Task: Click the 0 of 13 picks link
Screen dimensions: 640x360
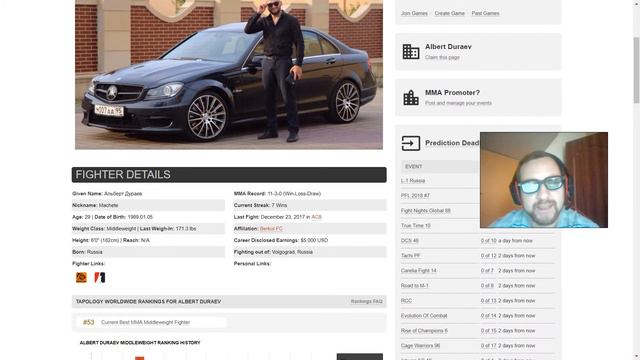Action: point(489,301)
